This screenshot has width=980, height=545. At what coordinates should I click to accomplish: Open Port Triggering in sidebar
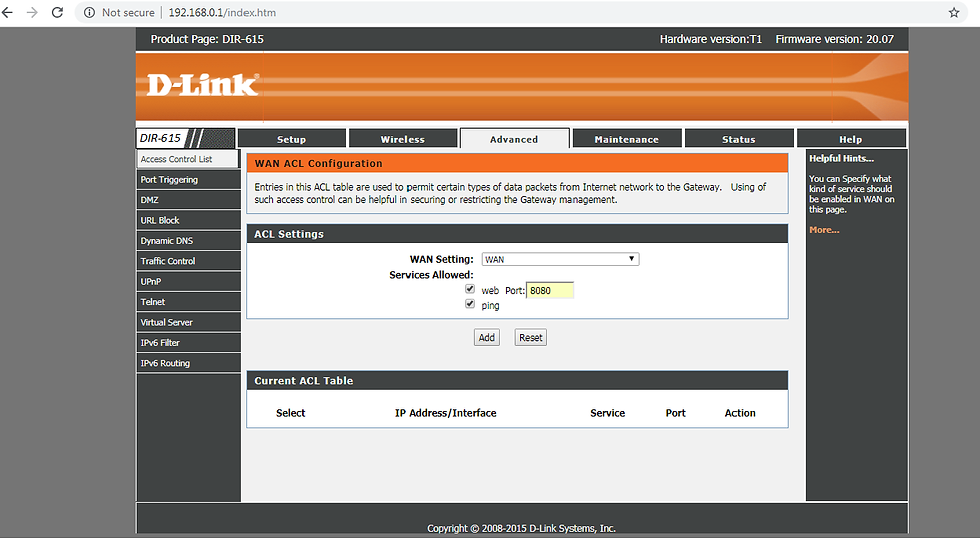(x=188, y=179)
